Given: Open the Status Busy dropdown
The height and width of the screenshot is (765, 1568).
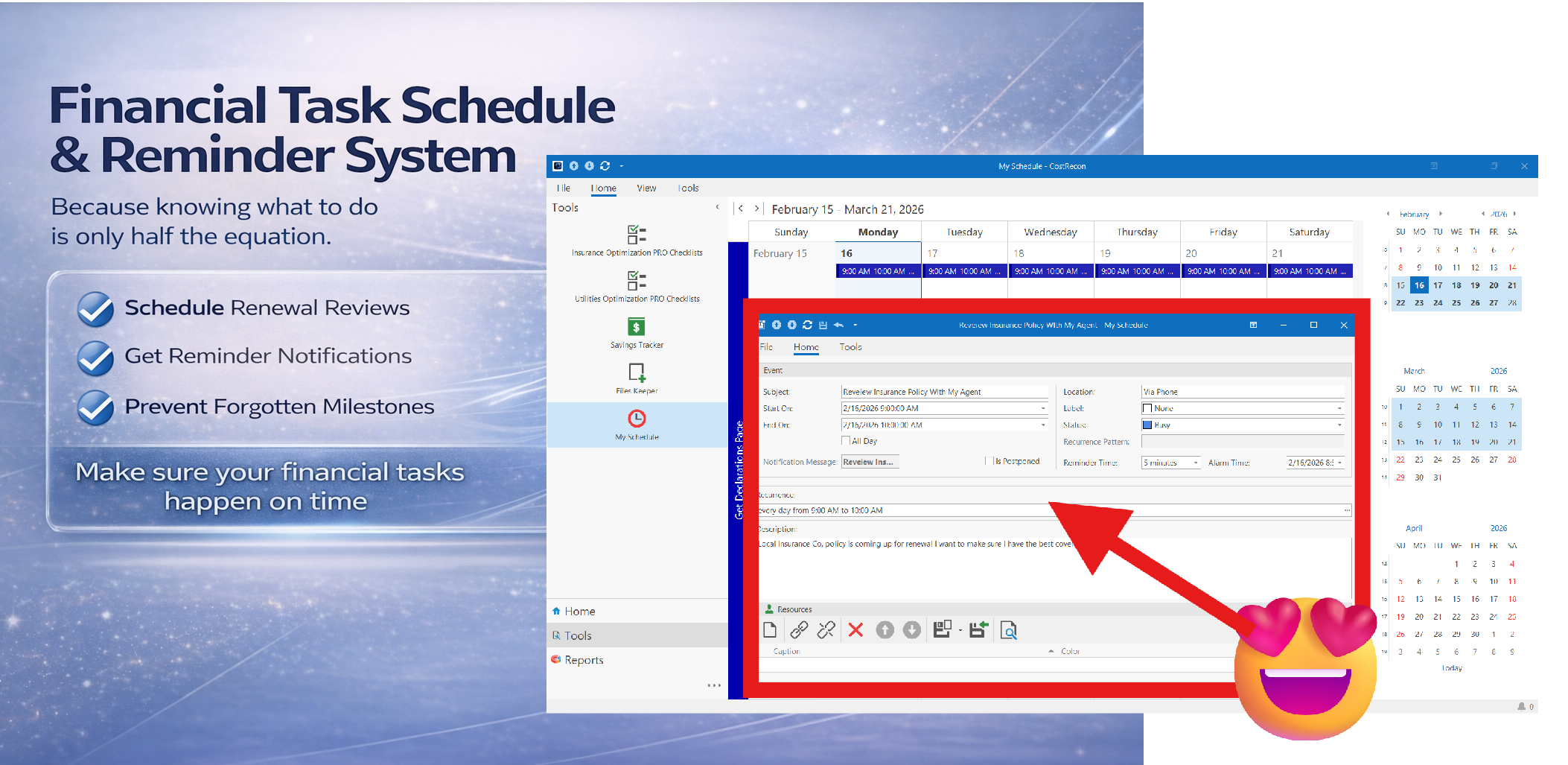Looking at the screenshot, I should (1339, 425).
